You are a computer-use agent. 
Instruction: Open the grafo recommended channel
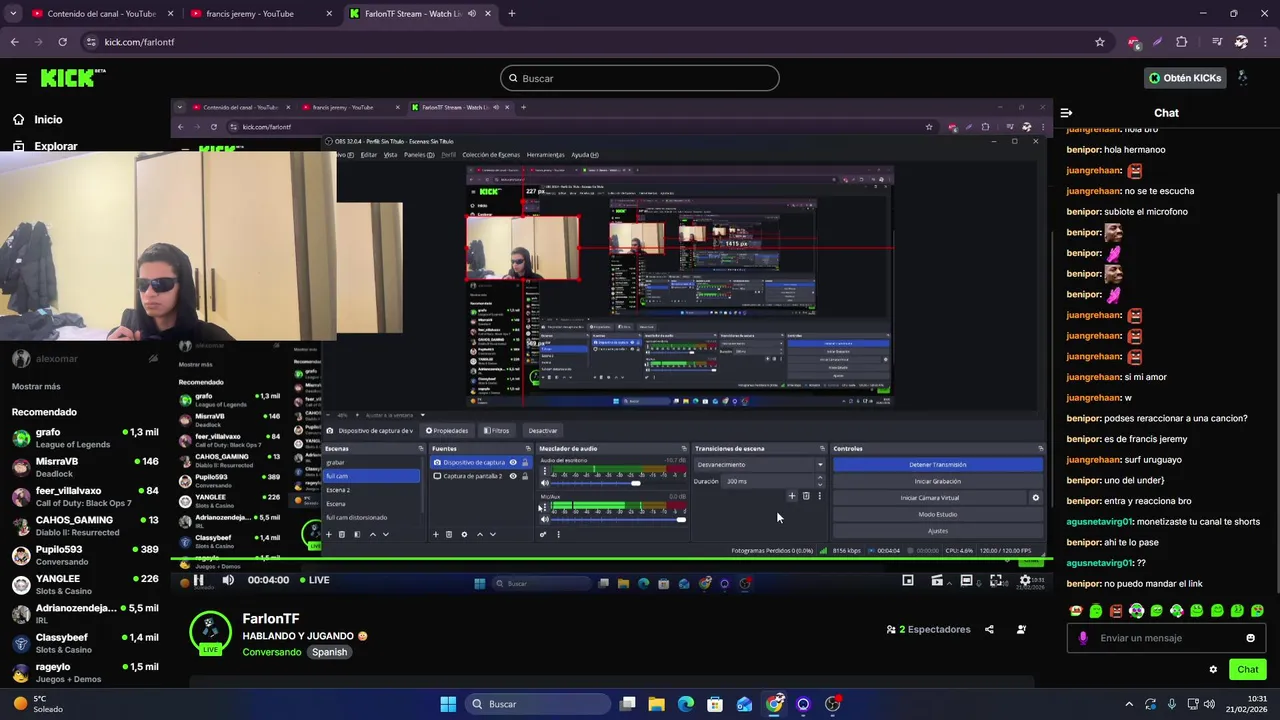pos(85,438)
